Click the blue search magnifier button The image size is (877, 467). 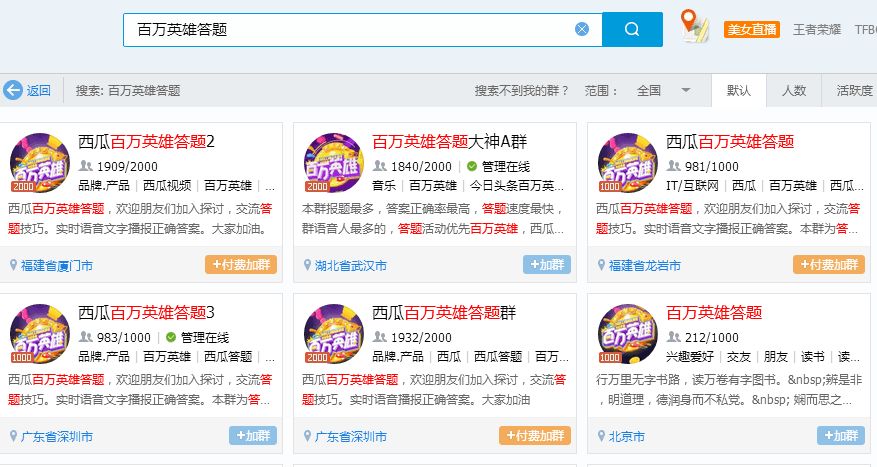click(632, 29)
